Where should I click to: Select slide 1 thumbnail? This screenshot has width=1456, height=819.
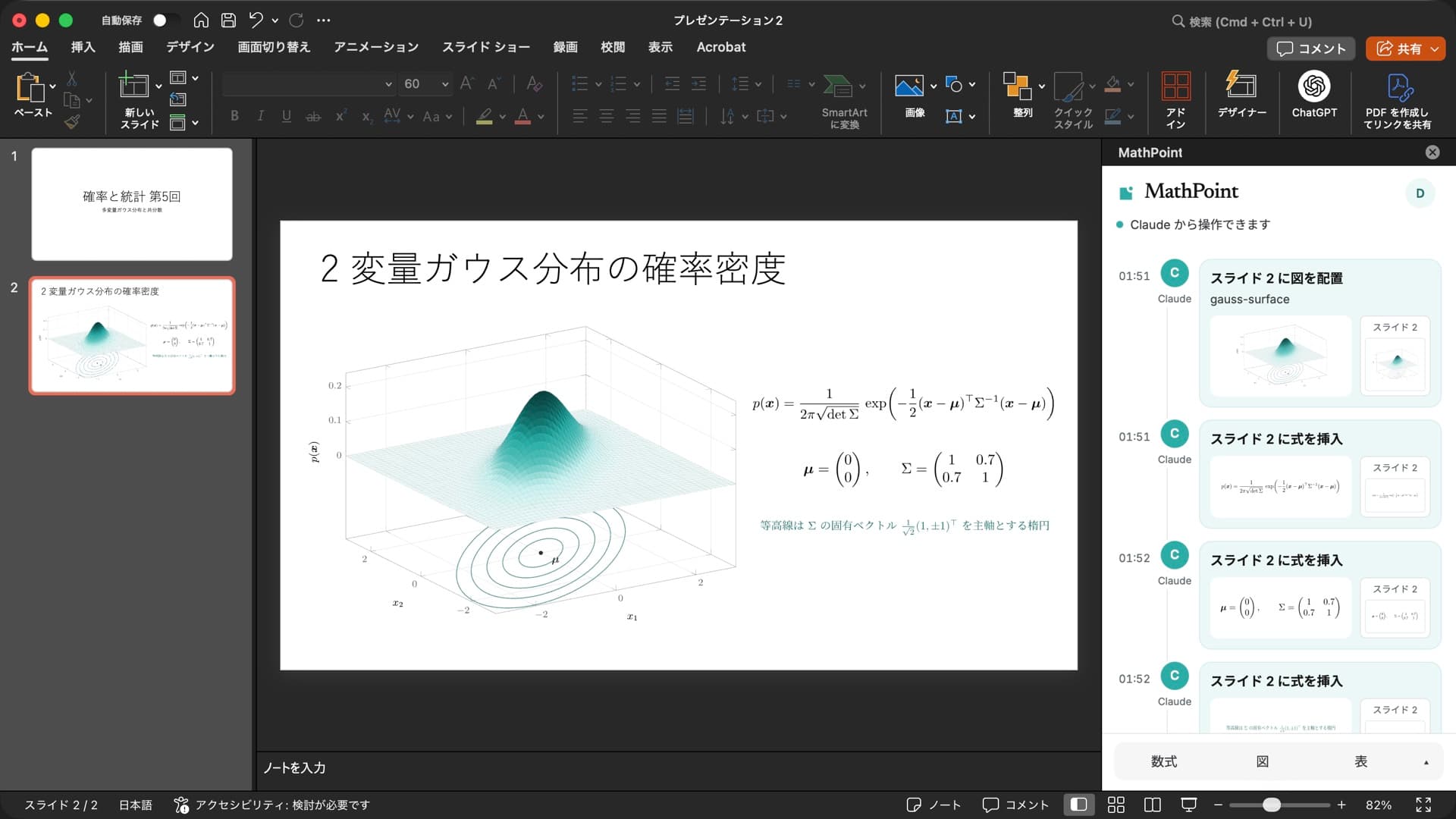tap(132, 204)
